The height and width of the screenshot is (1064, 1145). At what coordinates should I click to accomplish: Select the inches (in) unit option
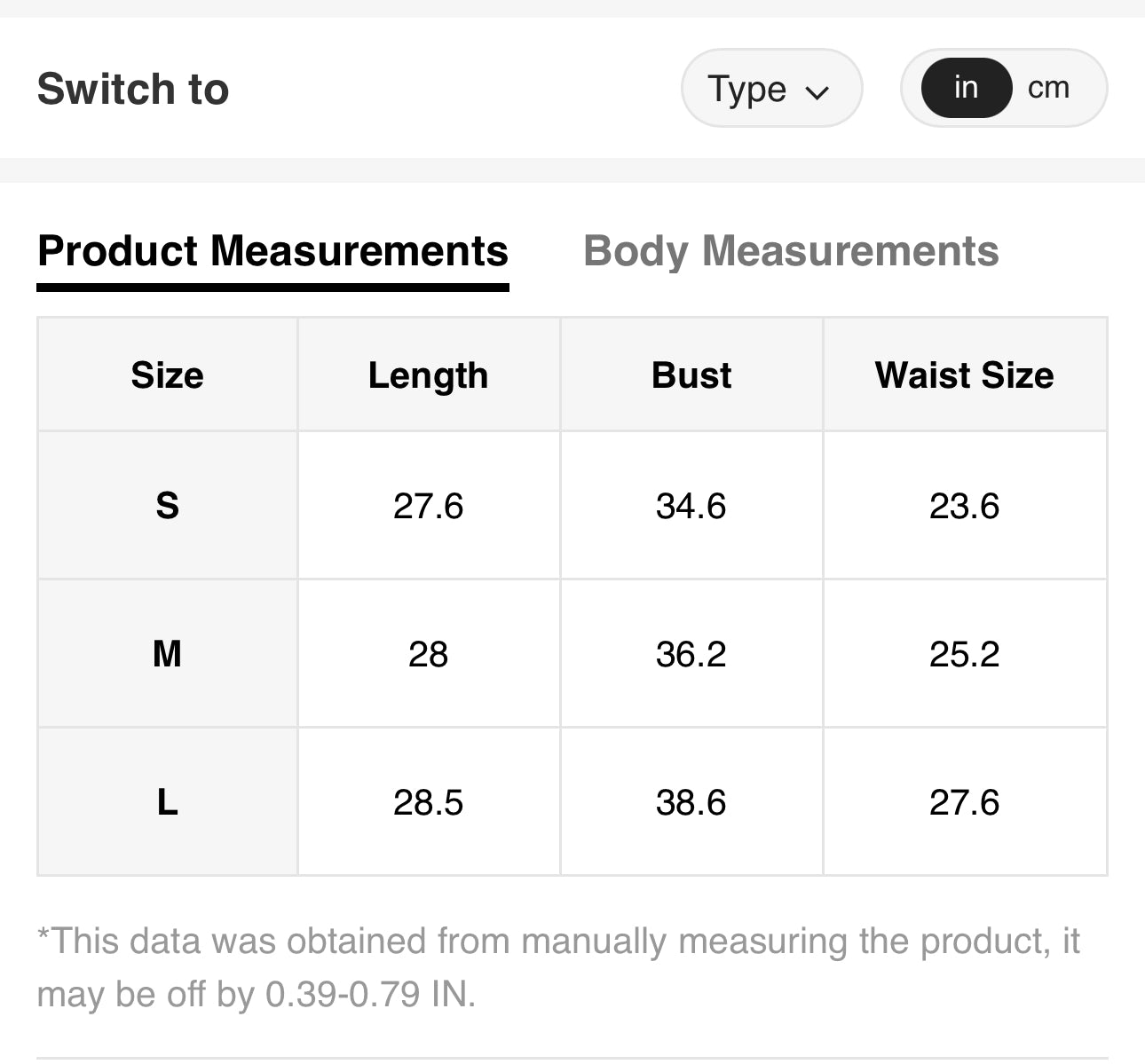[966, 88]
